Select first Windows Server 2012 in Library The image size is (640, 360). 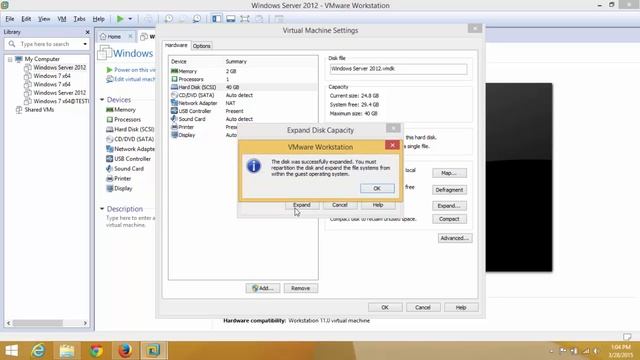click(x=60, y=67)
